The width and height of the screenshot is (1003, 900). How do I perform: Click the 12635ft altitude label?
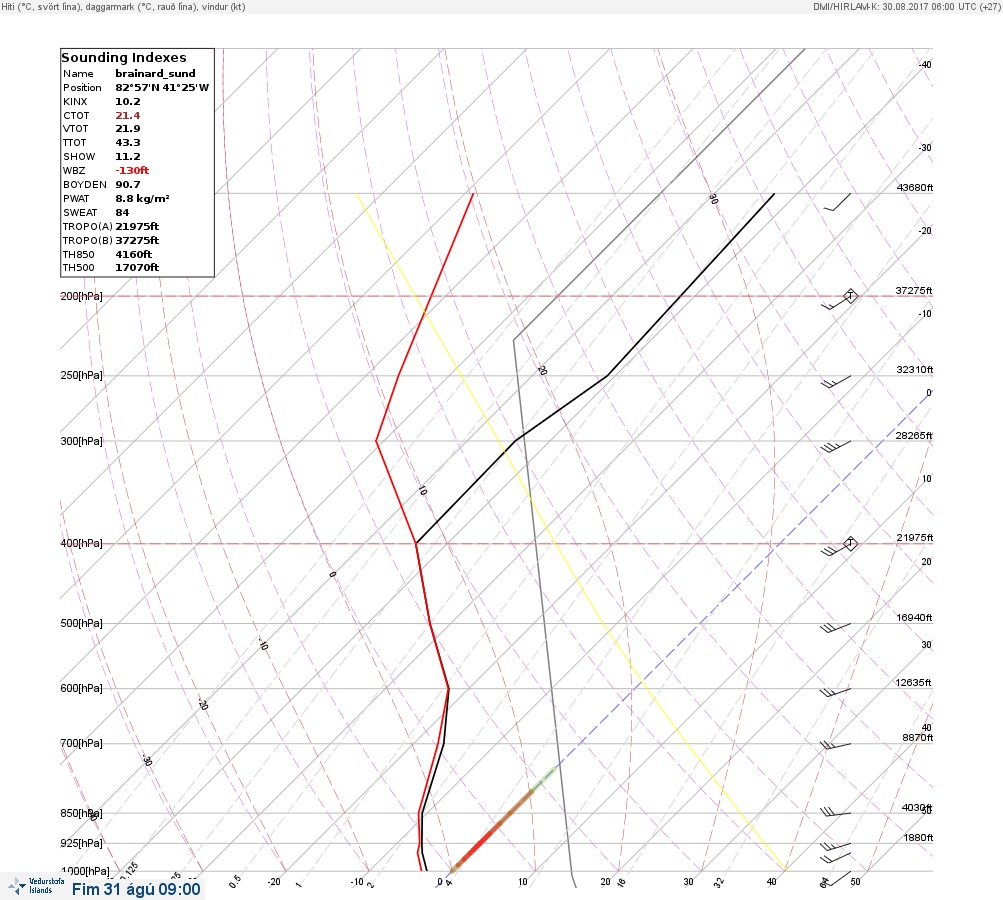913,683
